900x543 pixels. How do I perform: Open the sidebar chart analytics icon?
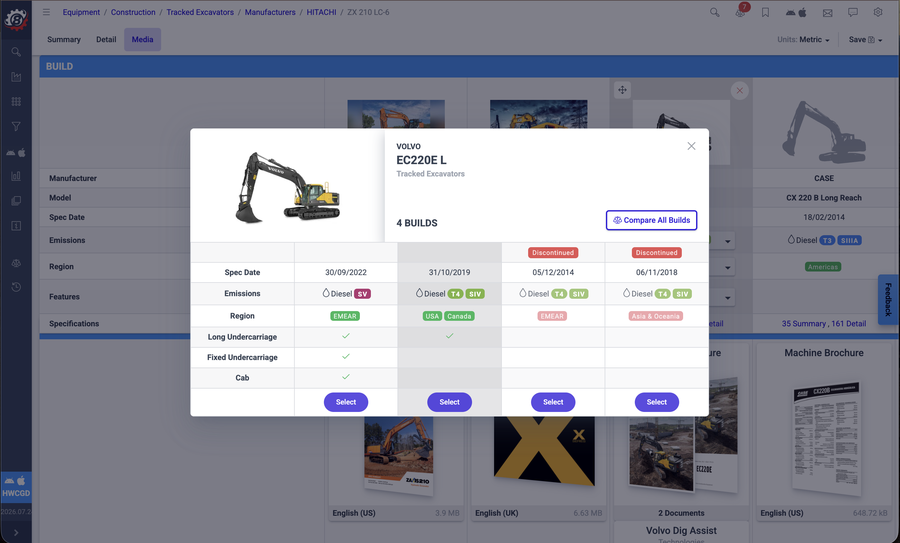click(x=16, y=77)
